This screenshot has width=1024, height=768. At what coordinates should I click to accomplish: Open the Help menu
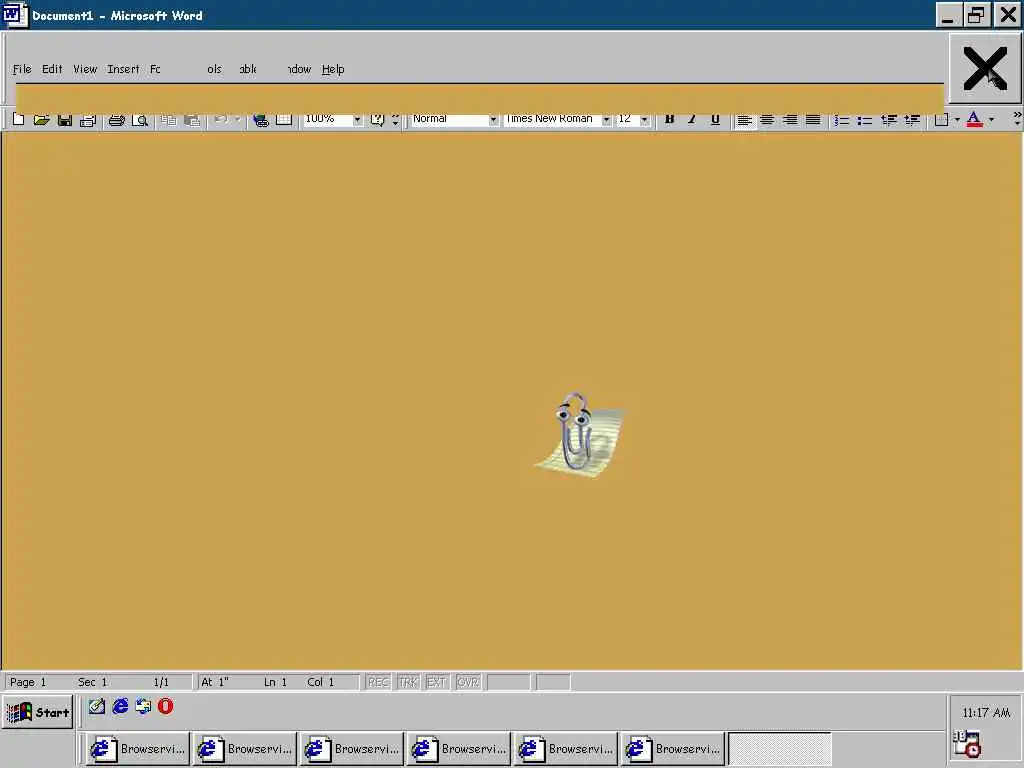[x=333, y=69]
